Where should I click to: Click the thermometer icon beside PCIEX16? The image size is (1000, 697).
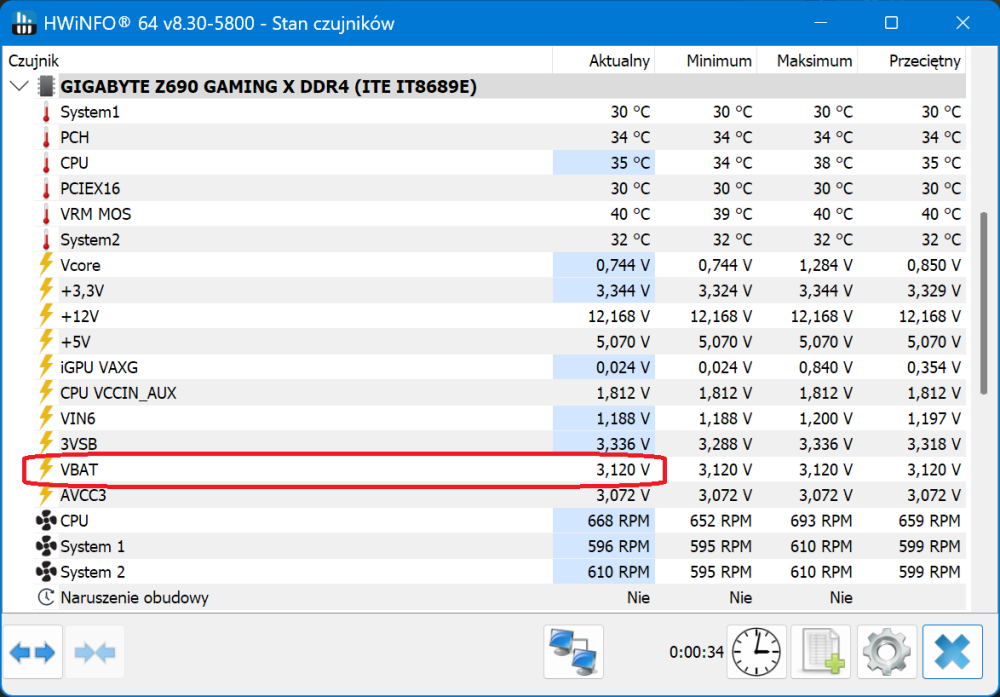click(x=46, y=189)
